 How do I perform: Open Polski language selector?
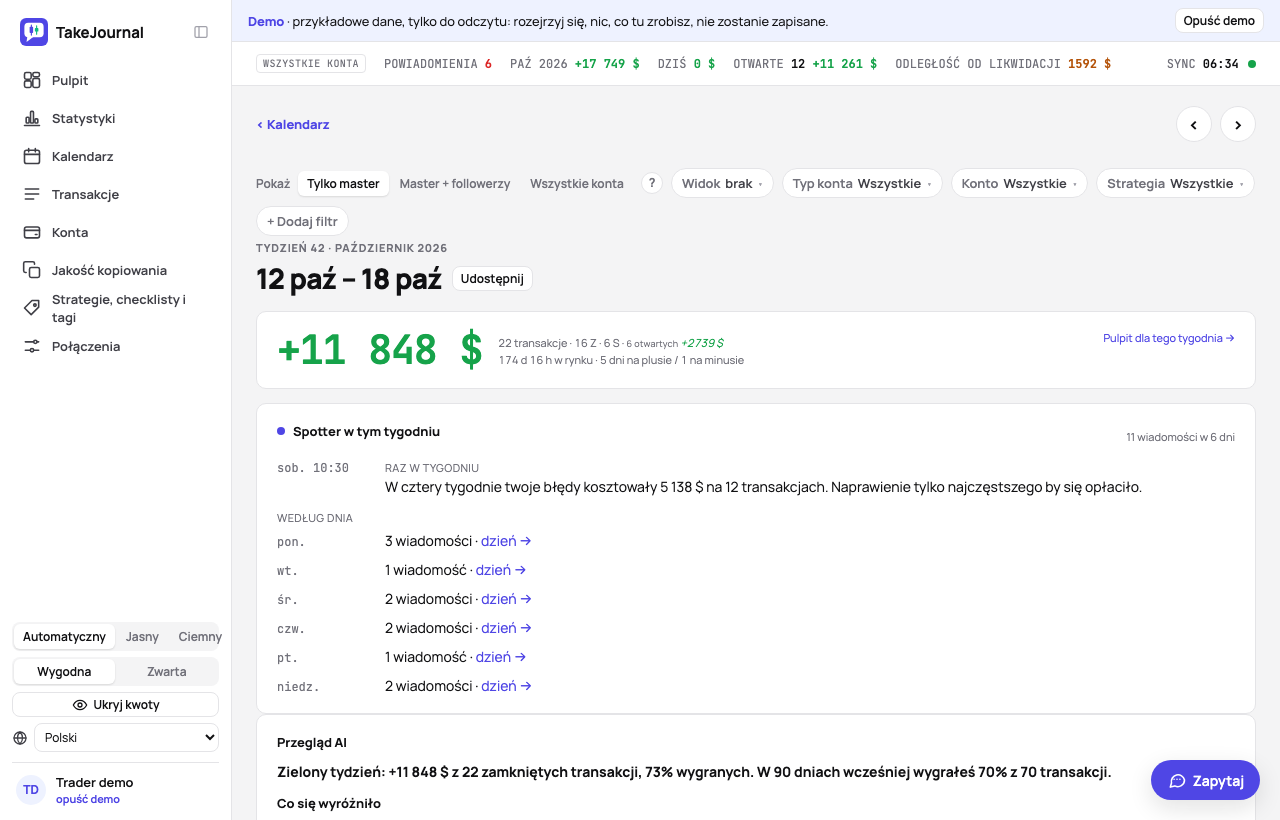(126, 738)
